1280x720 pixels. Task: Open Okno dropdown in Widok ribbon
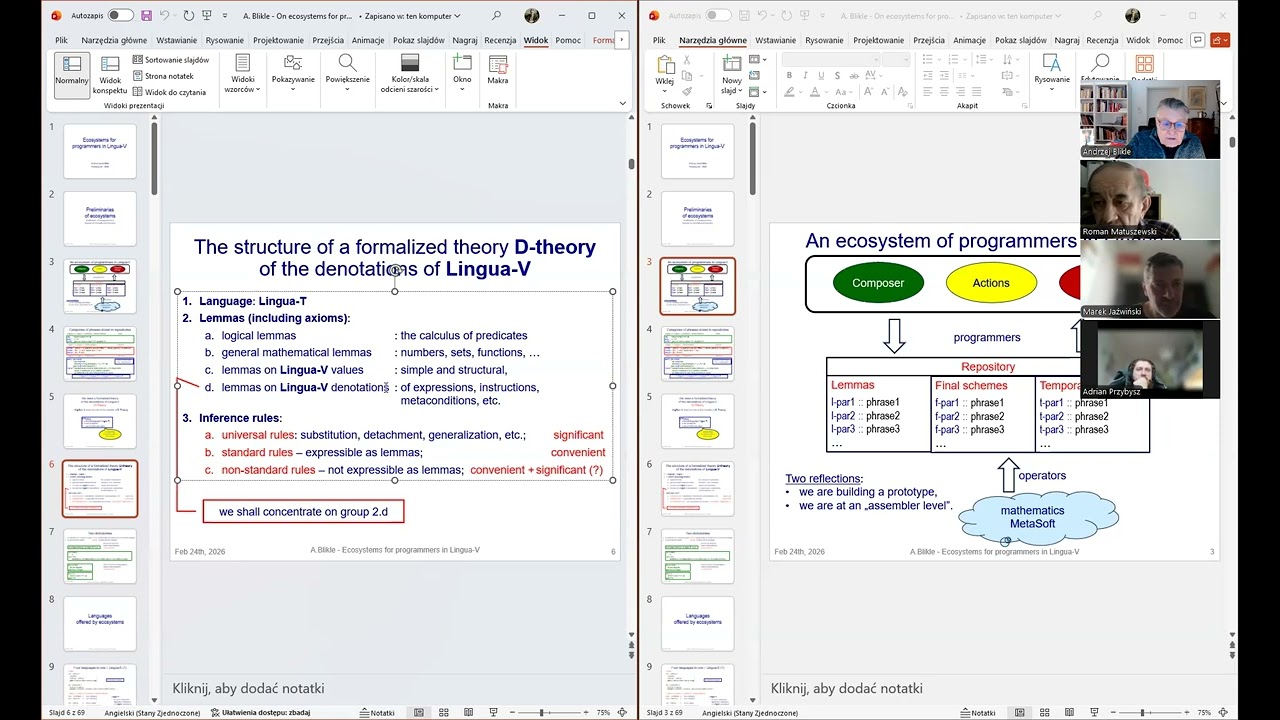(x=462, y=72)
